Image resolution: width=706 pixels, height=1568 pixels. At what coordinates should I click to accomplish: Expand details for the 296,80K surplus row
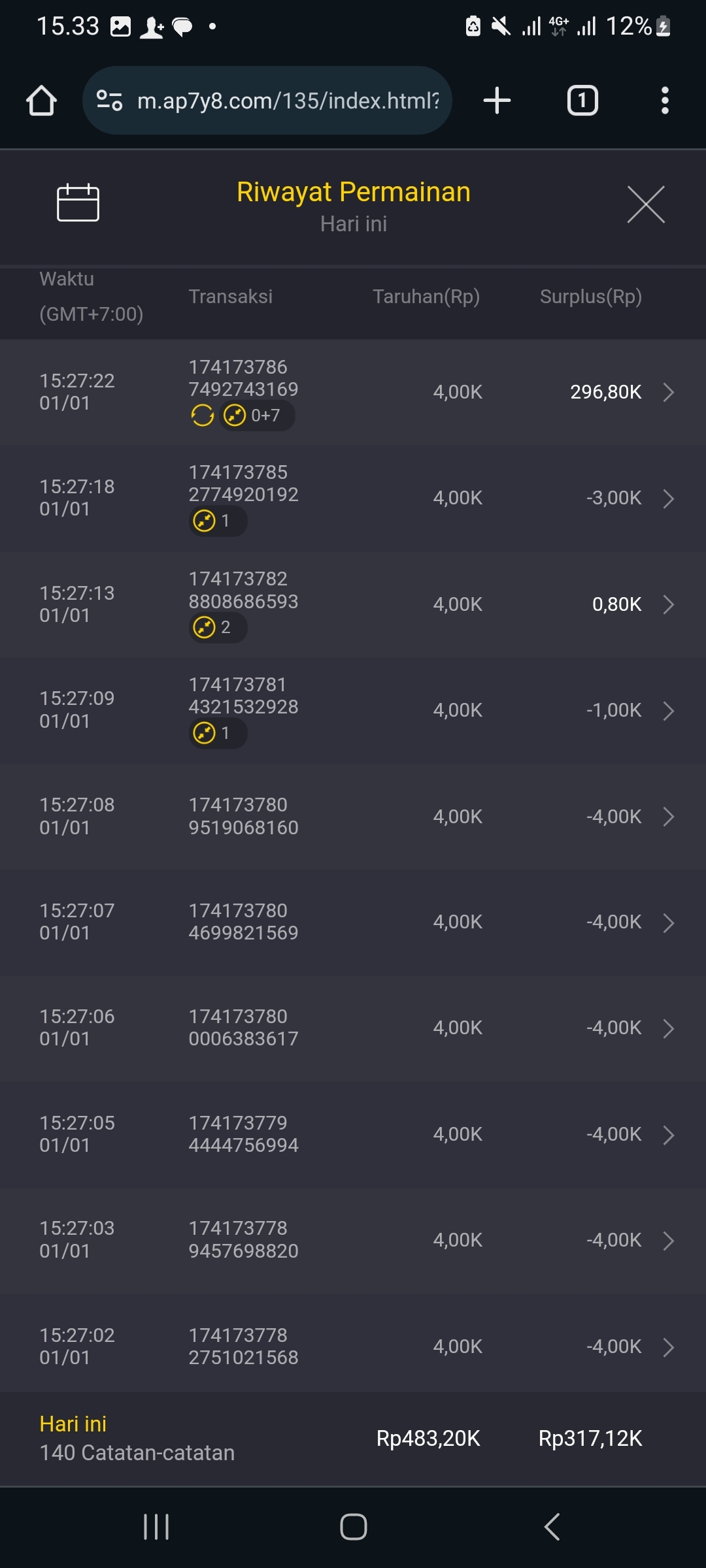667,392
